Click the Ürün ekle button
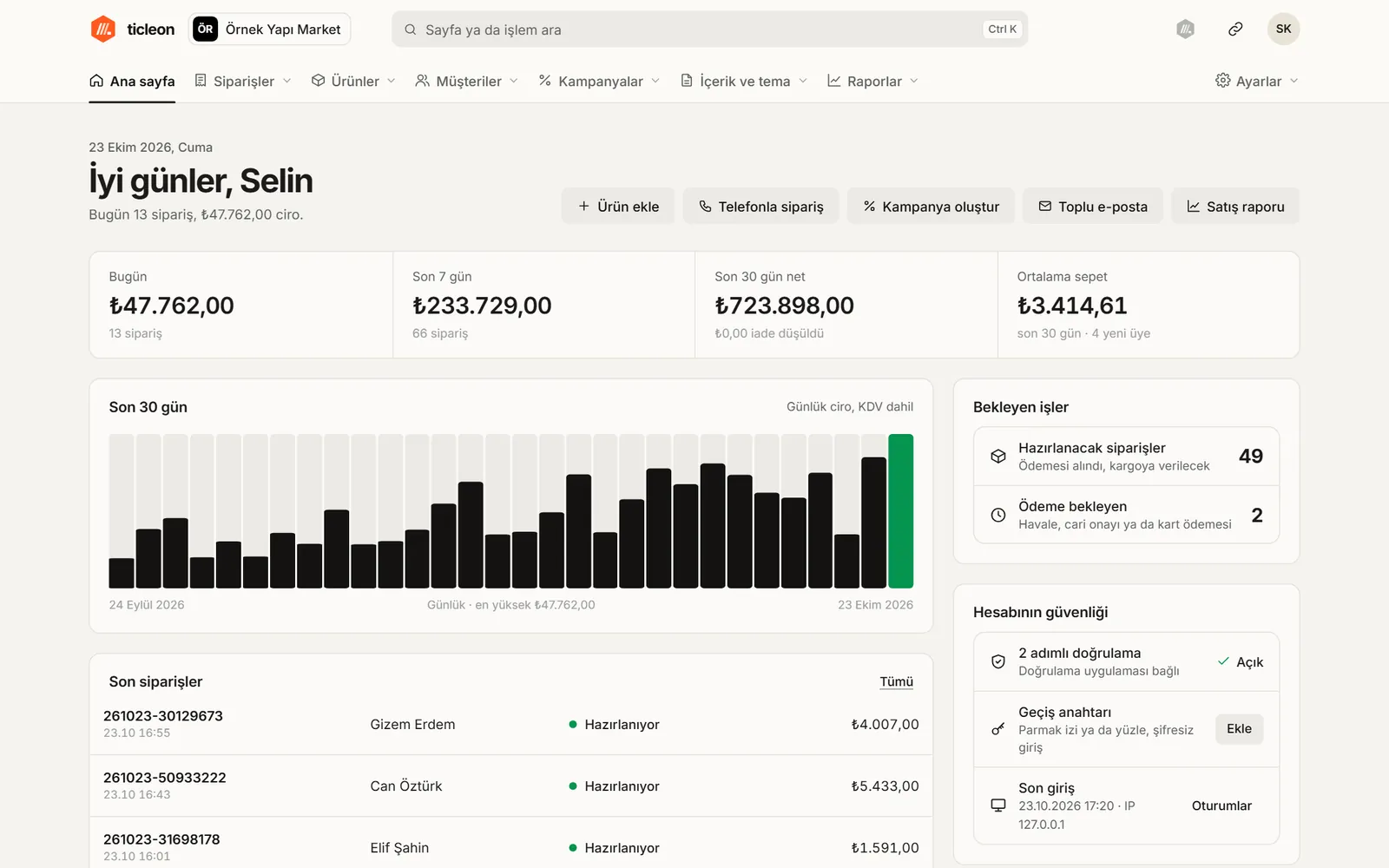1389x868 pixels. pos(618,206)
